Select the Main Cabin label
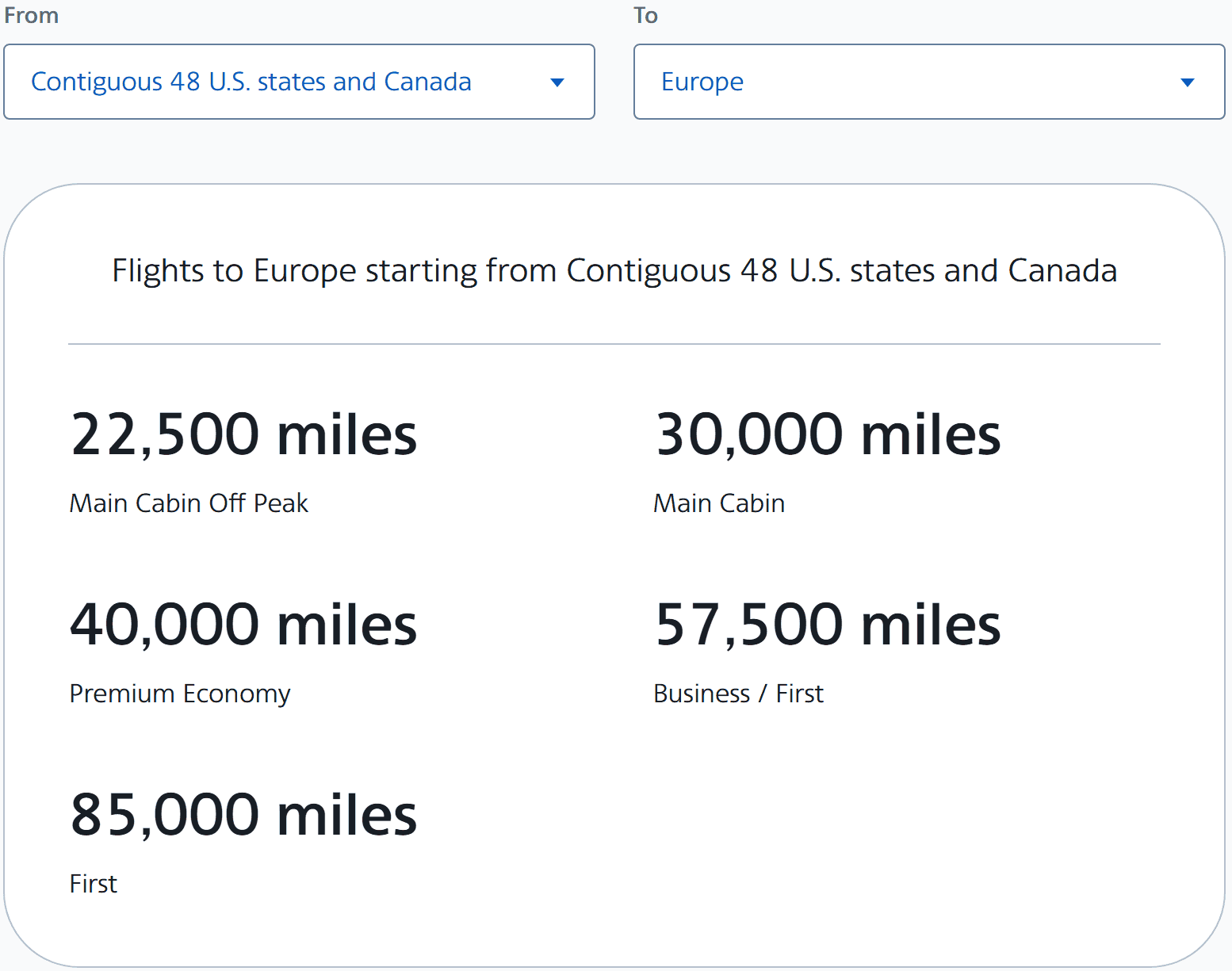The image size is (1232, 971). [718, 503]
